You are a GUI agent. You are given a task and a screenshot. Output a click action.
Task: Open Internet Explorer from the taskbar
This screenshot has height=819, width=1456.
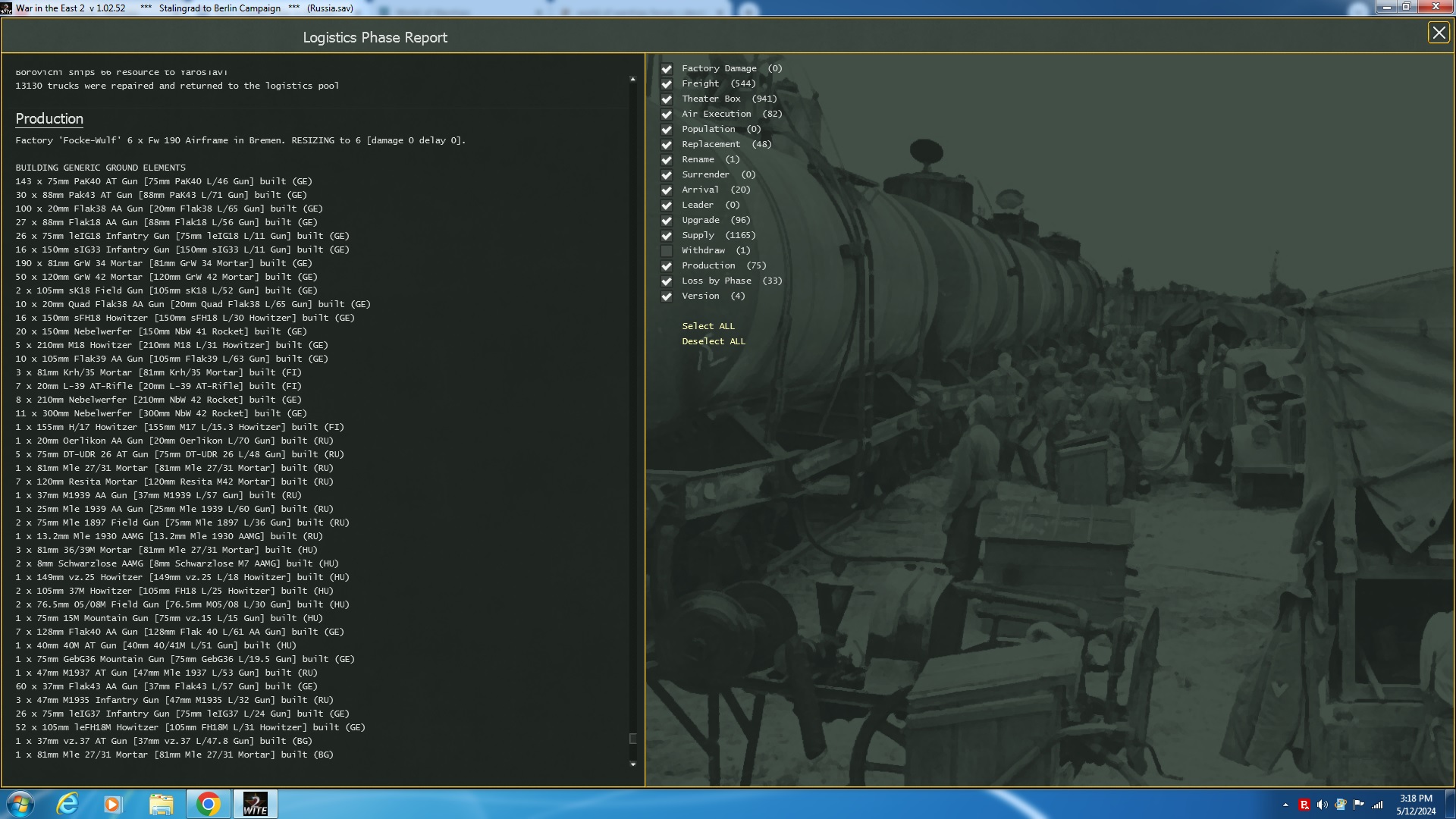(x=68, y=804)
